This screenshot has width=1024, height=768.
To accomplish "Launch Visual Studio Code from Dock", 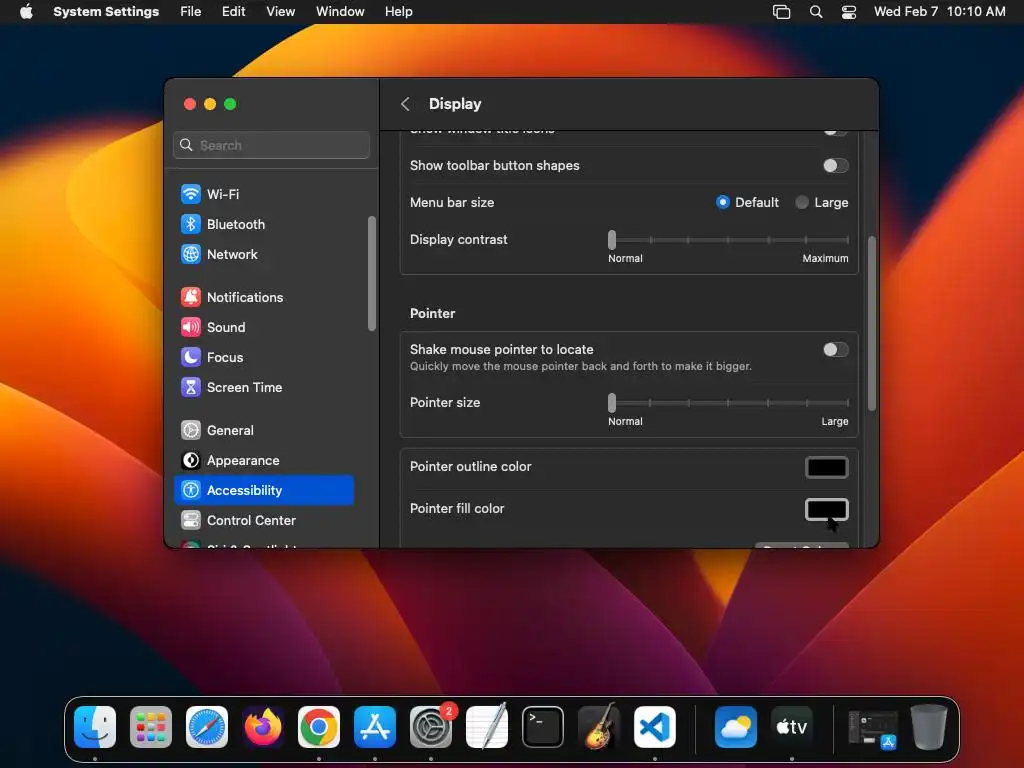I will (655, 727).
